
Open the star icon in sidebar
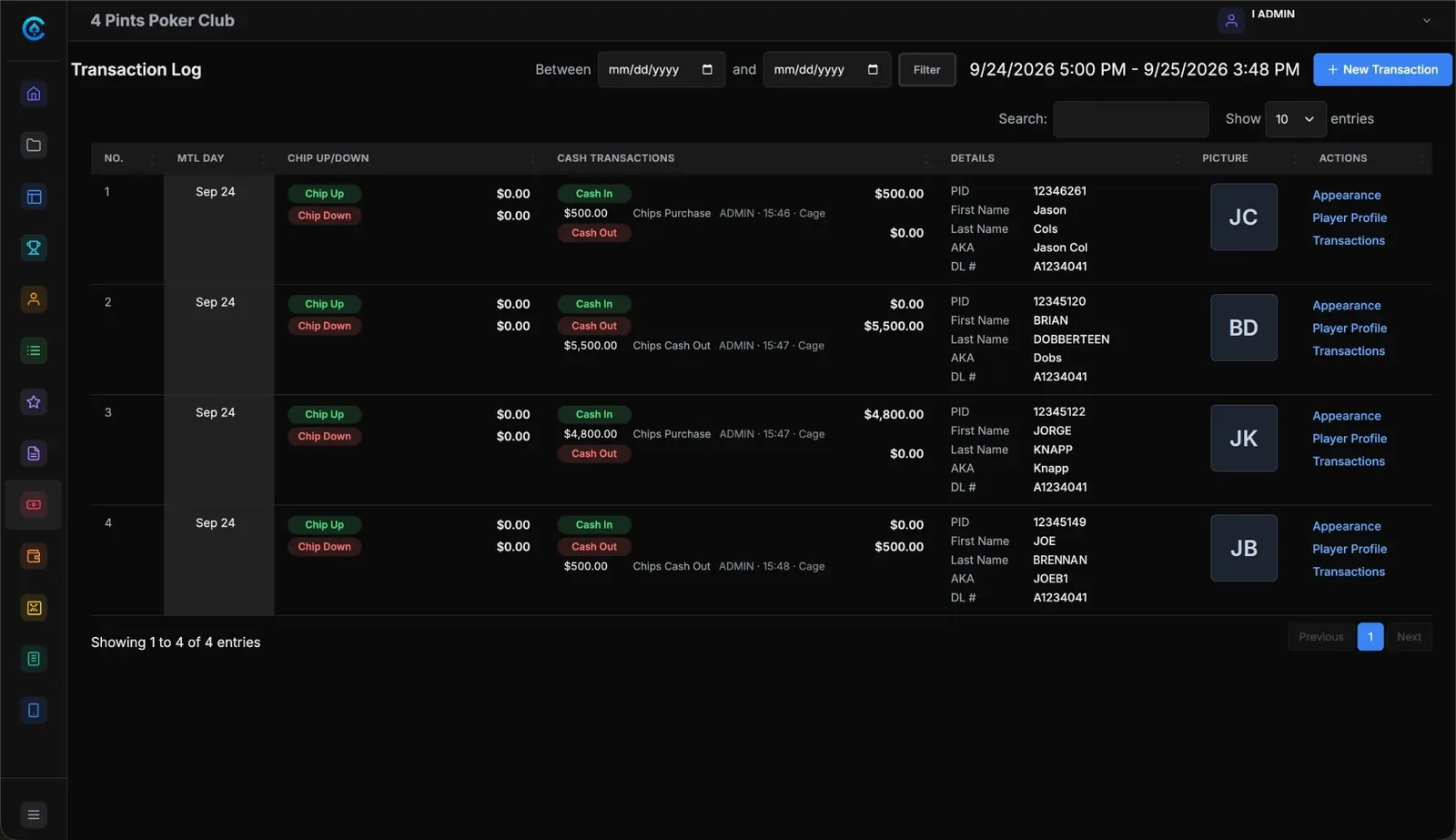34,401
